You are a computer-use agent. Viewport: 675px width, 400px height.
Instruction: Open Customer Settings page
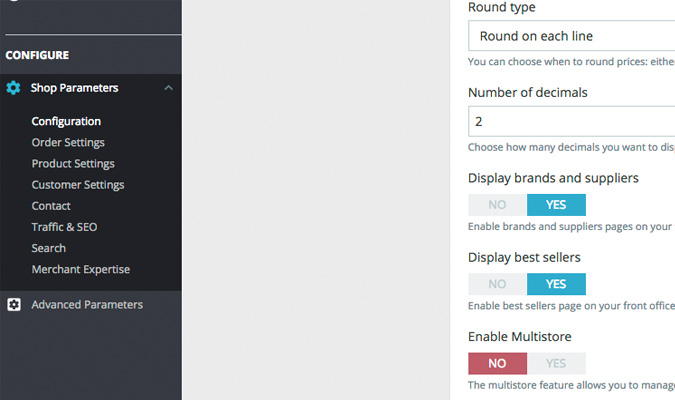tap(78, 185)
